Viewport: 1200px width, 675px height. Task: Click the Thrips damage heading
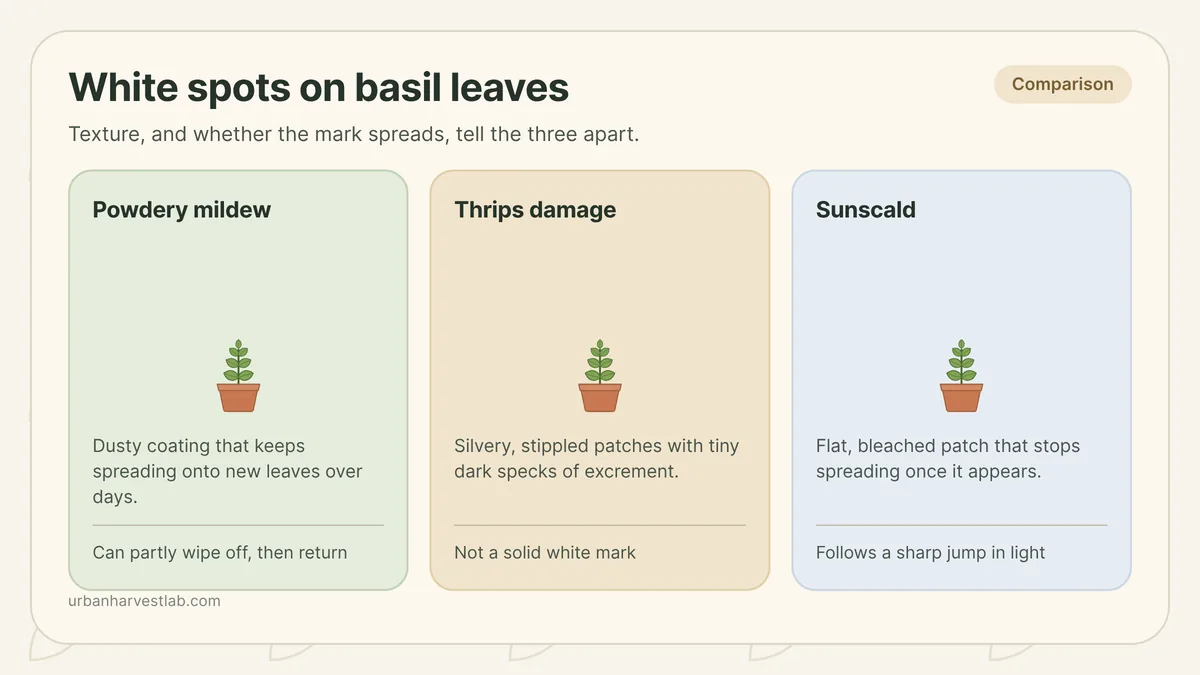535,210
